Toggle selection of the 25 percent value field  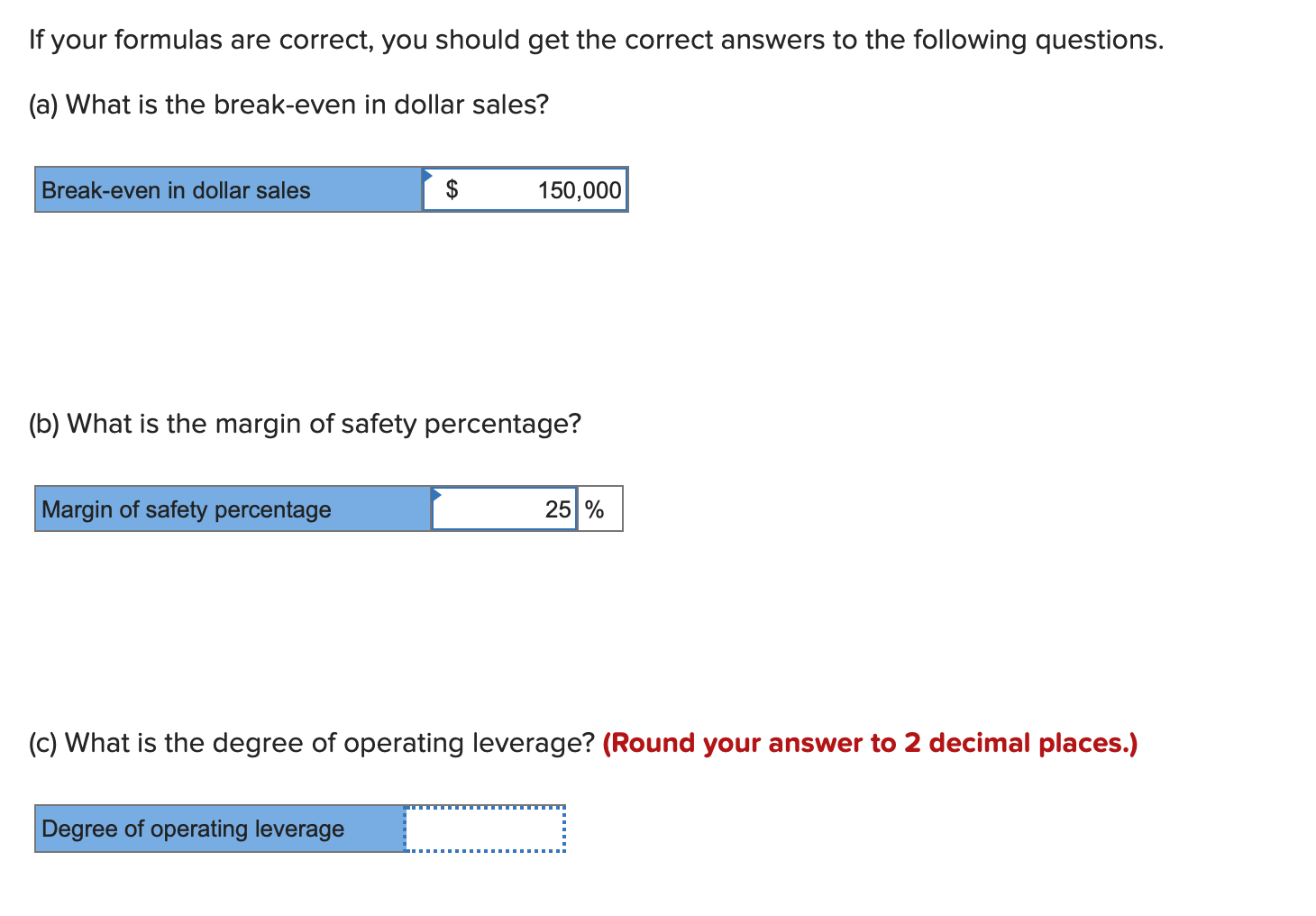503,509
